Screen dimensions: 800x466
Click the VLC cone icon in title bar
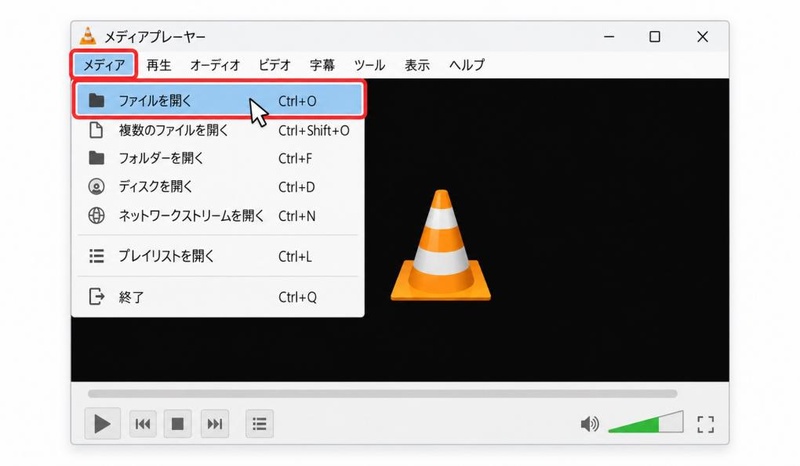point(88,36)
